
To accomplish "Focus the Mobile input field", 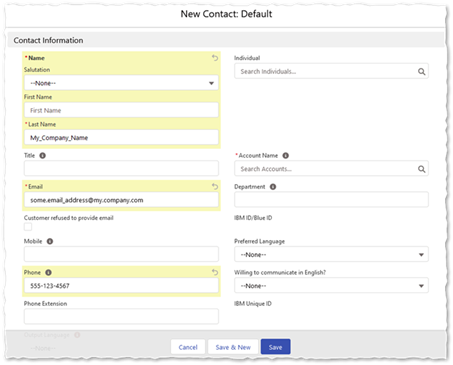I will pyautogui.click(x=121, y=254).
